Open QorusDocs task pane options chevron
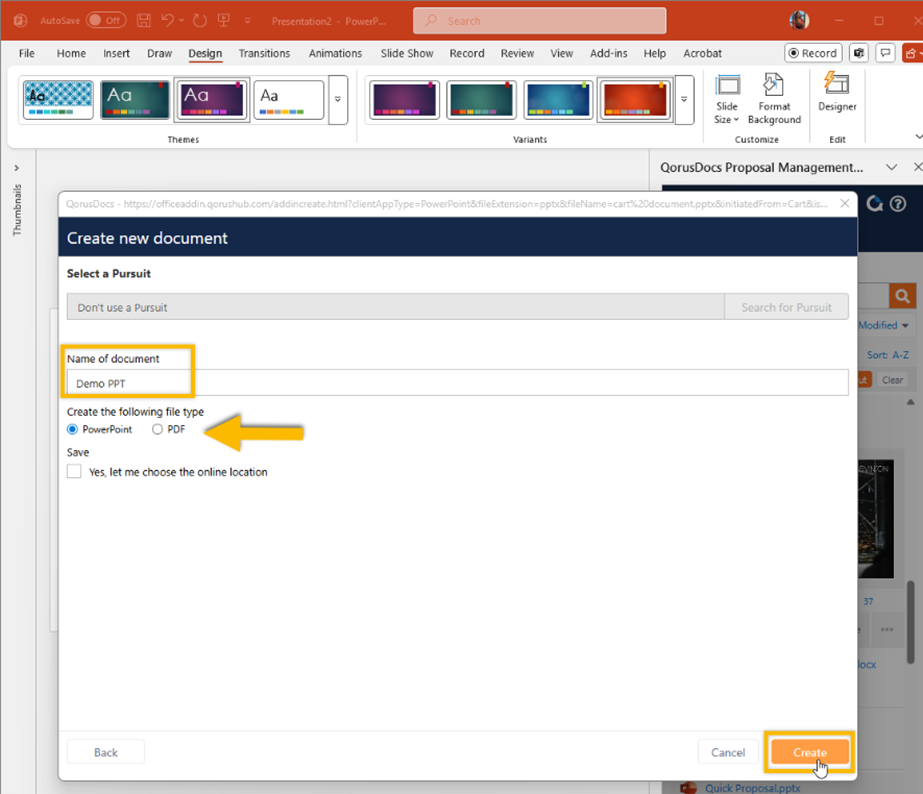This screenshot has height=794, width=923. pos(891,167)
